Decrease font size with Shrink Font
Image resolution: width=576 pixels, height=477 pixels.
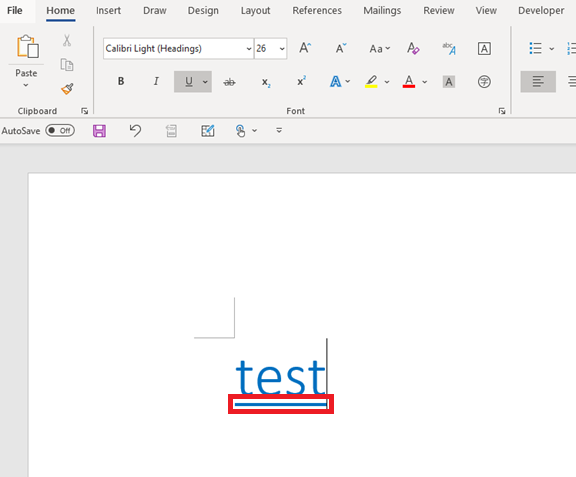[x=341, y=48]
